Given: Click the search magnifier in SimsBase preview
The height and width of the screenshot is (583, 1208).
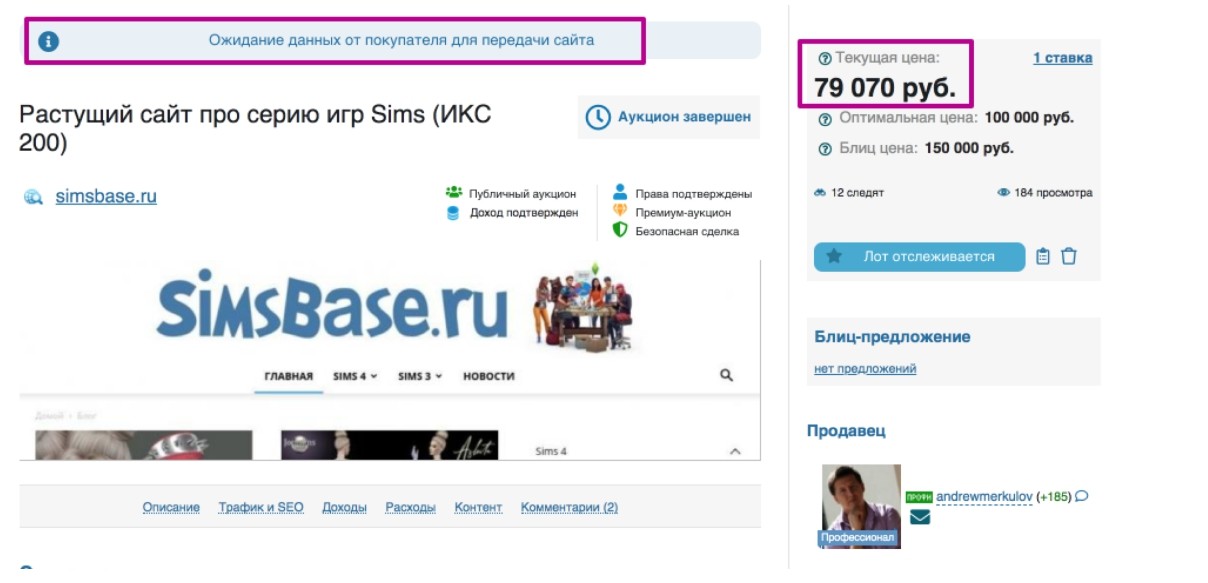Looking at the screenshot, I should coord(727,375).
